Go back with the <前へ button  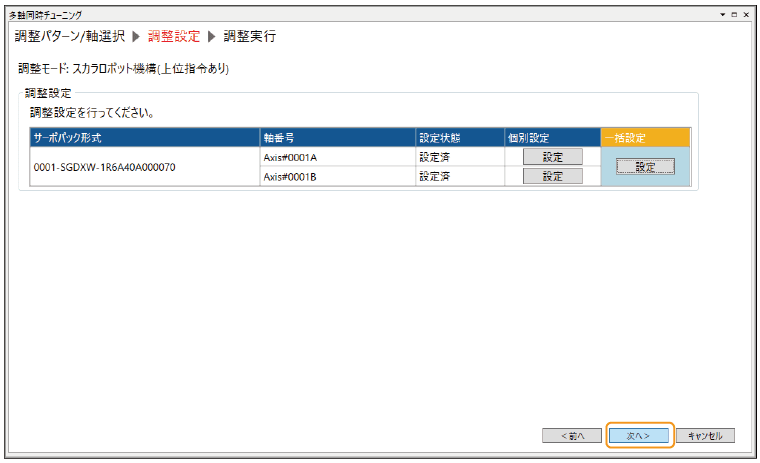(x=571, y=436)
